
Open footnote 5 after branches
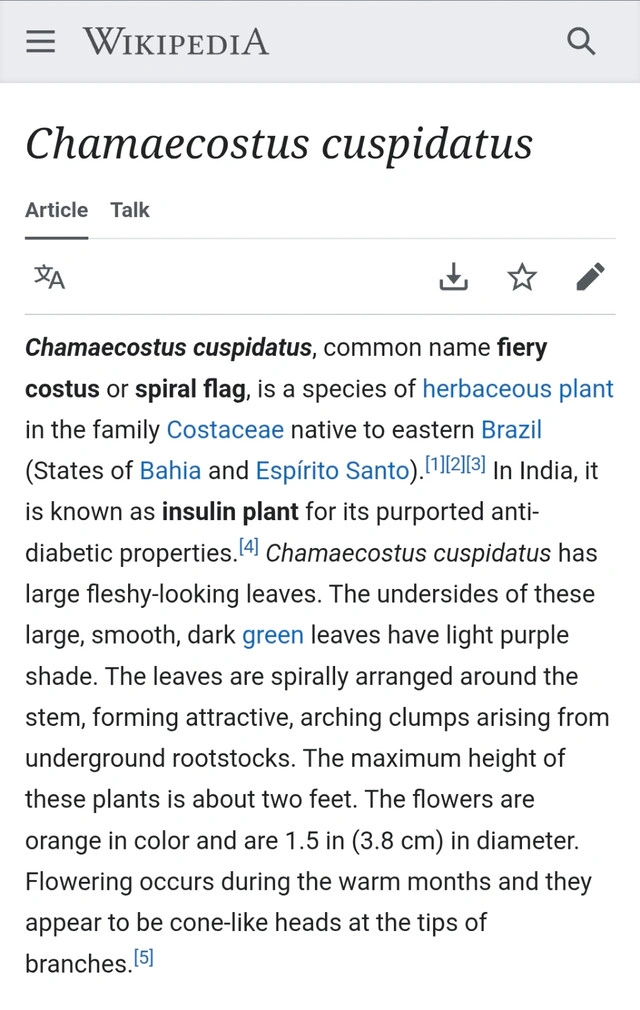(144, 957)
